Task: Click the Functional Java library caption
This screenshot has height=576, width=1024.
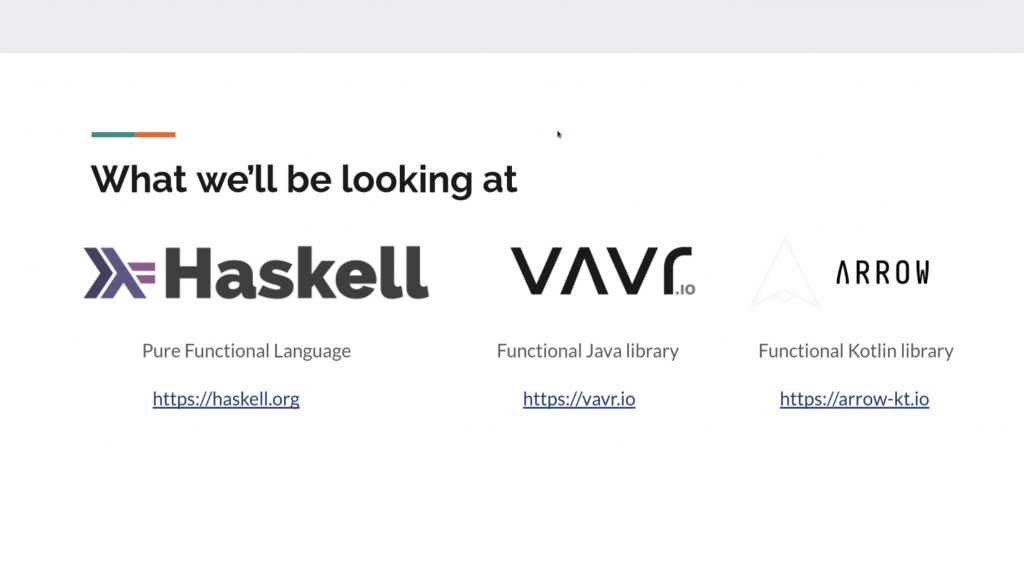Action: [x=588, y=351]
